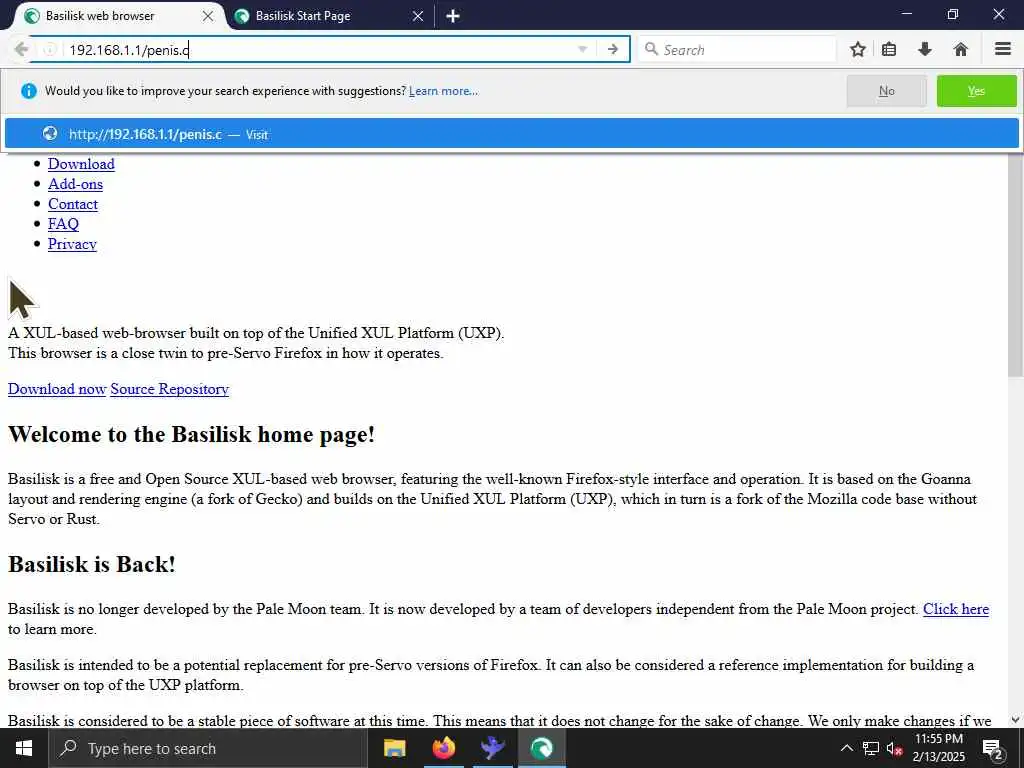This screenshot has width=1024, height=768.
Task: Click the Go arrow in the address bar
Action: (613, 50)
